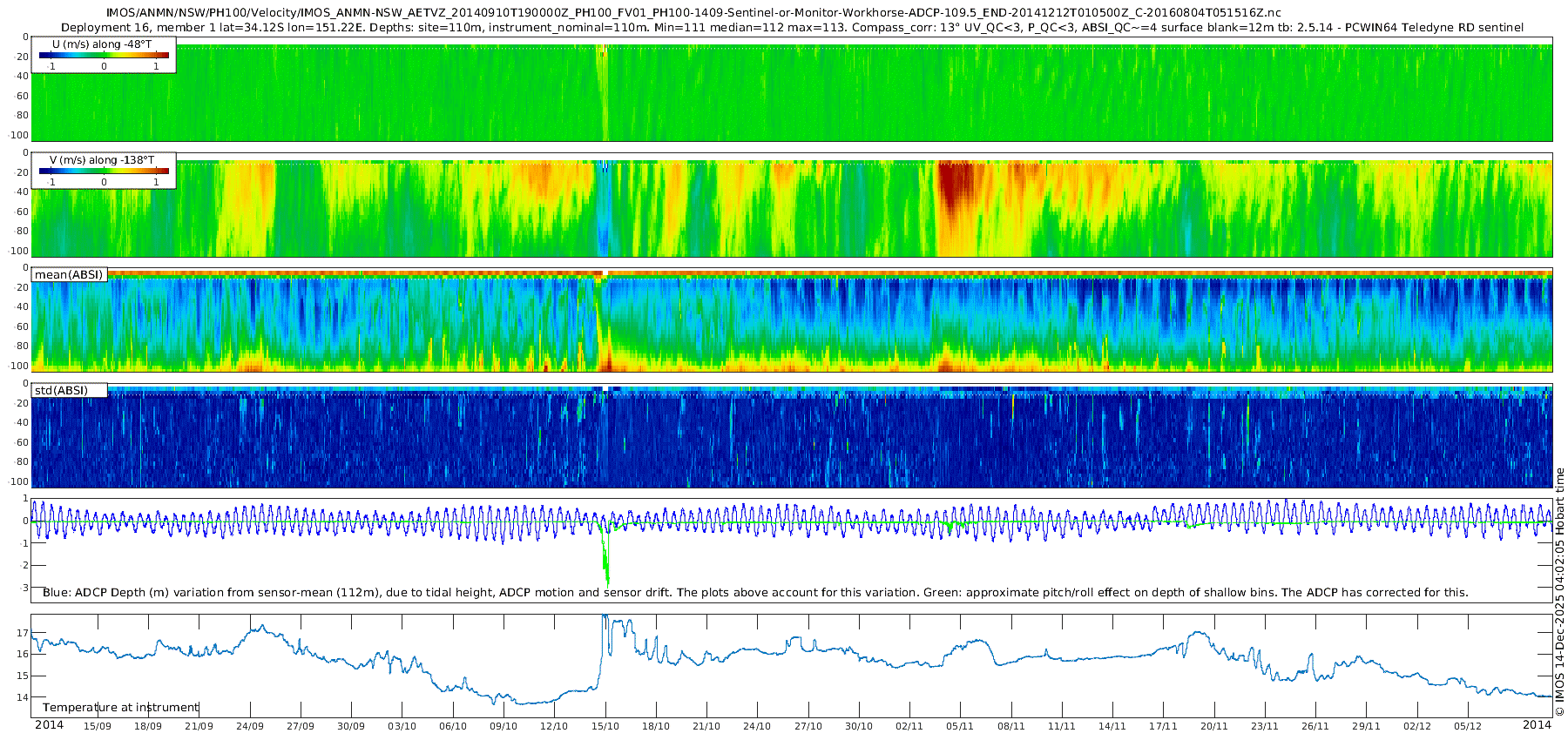Click the -1 tick label of the U colorbar
The width and height of the screenshot is (1568, 740).
tap(51, 66)
